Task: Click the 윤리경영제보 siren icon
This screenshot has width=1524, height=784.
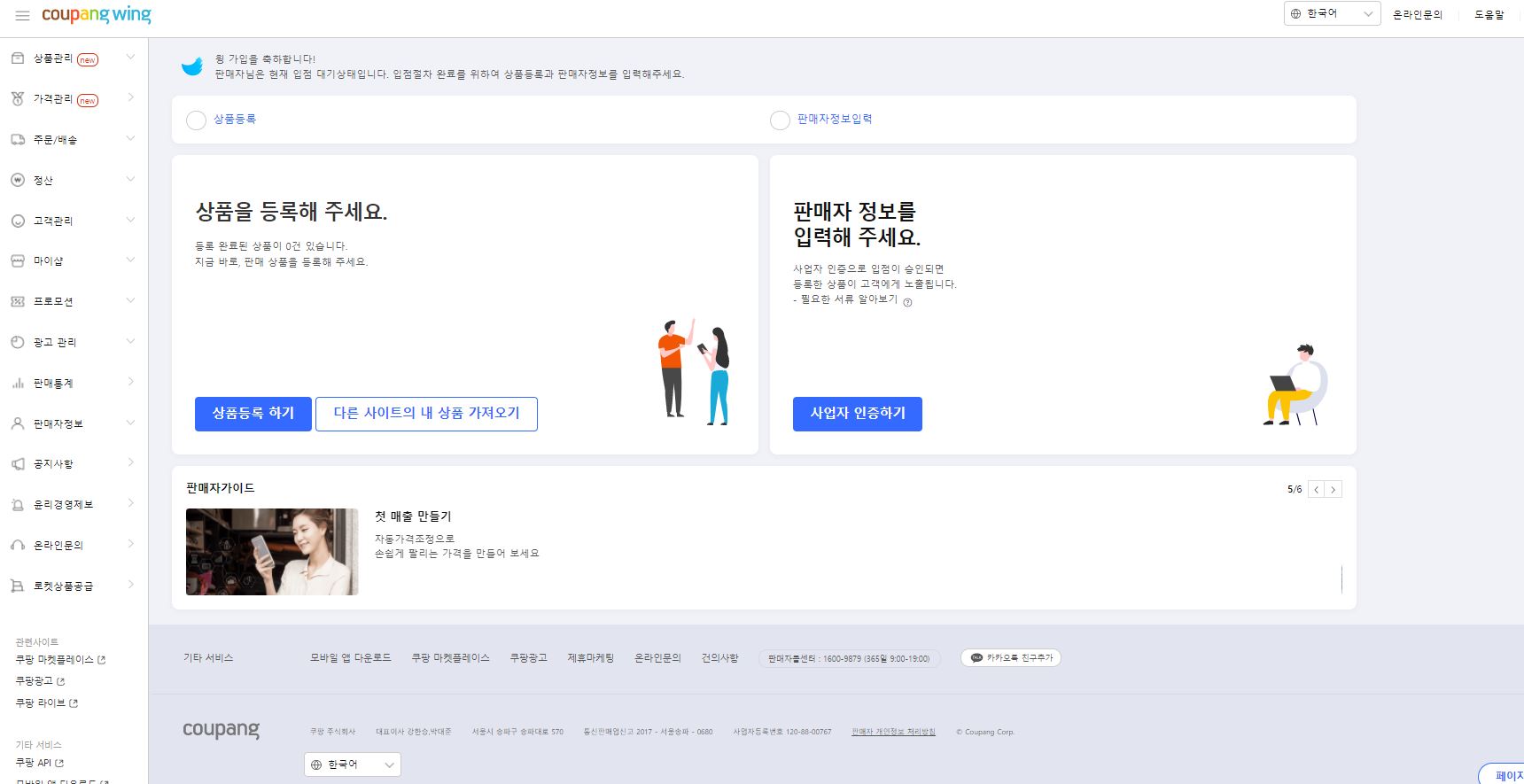Action: [x=18, y=505]
